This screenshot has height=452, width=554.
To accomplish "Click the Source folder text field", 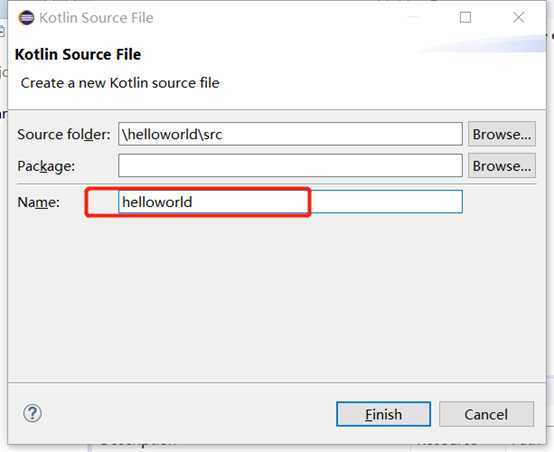I will pos(290,134).
